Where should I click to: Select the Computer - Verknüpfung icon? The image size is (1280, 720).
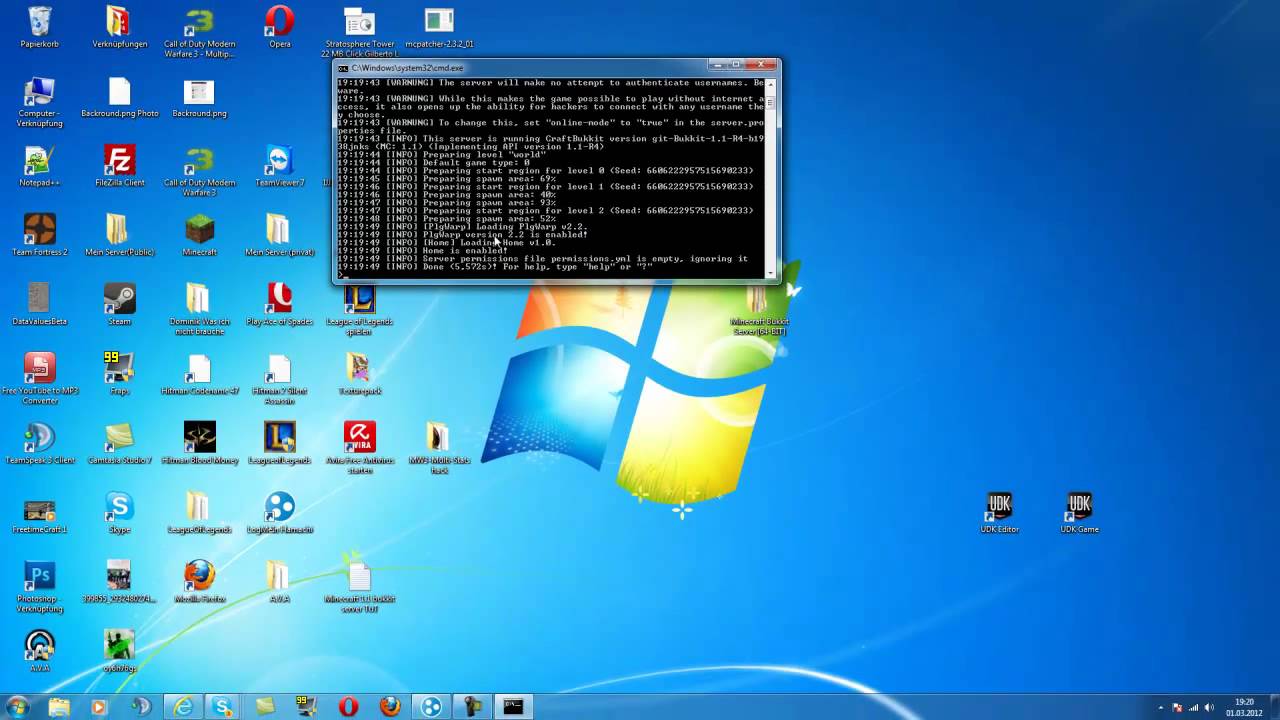click(40, 102)
